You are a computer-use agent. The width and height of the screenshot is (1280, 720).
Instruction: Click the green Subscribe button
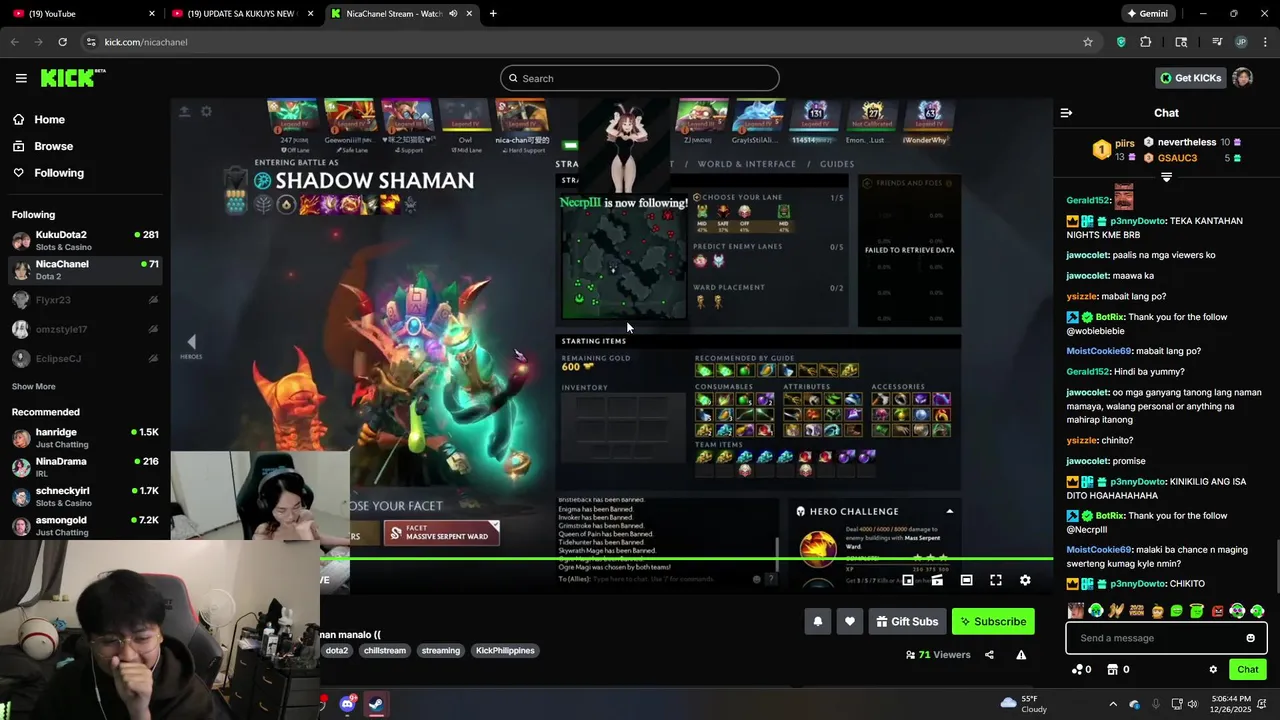(x=993, y=621)
